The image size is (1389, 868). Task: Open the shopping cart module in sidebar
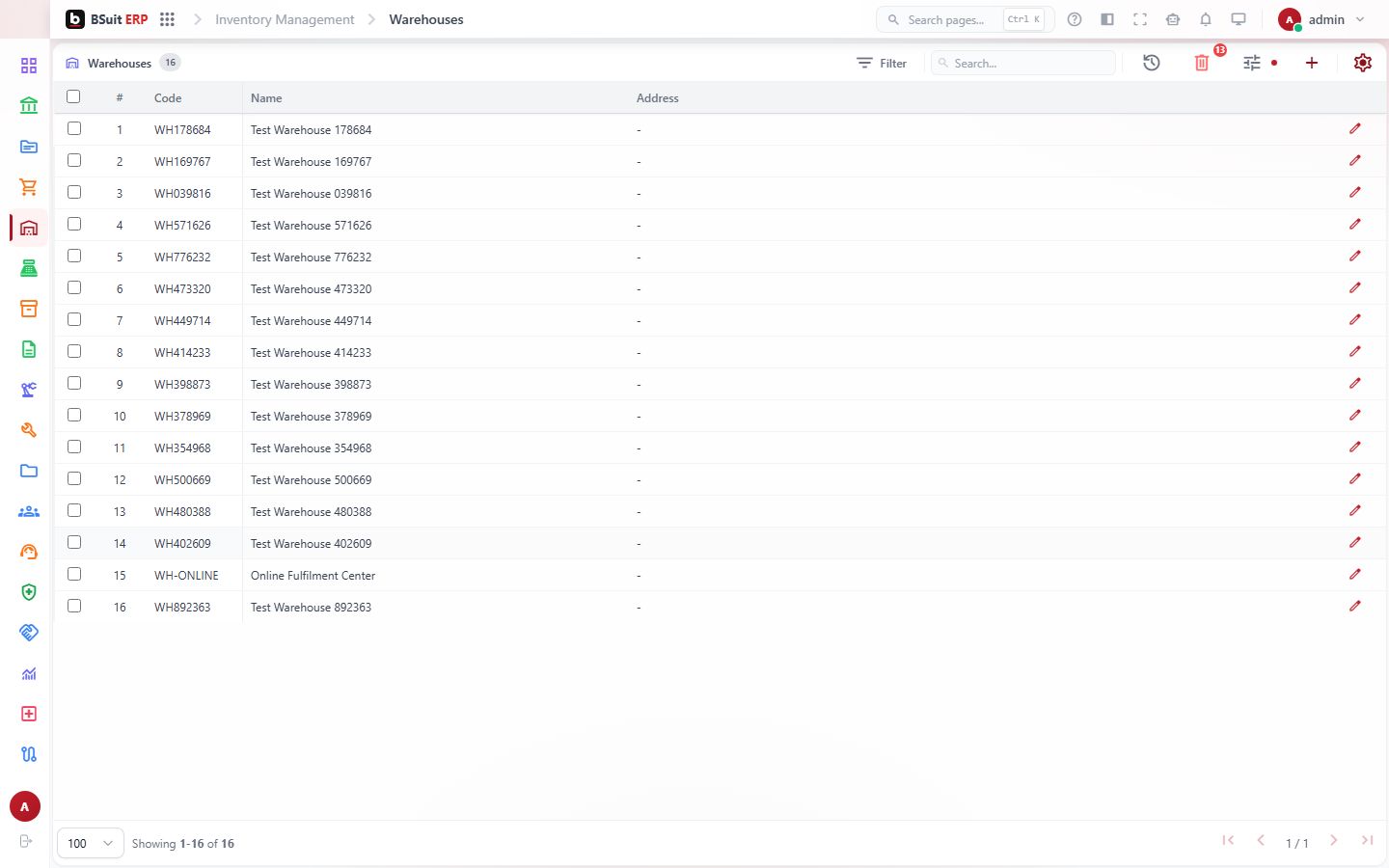tap(29, 187)
